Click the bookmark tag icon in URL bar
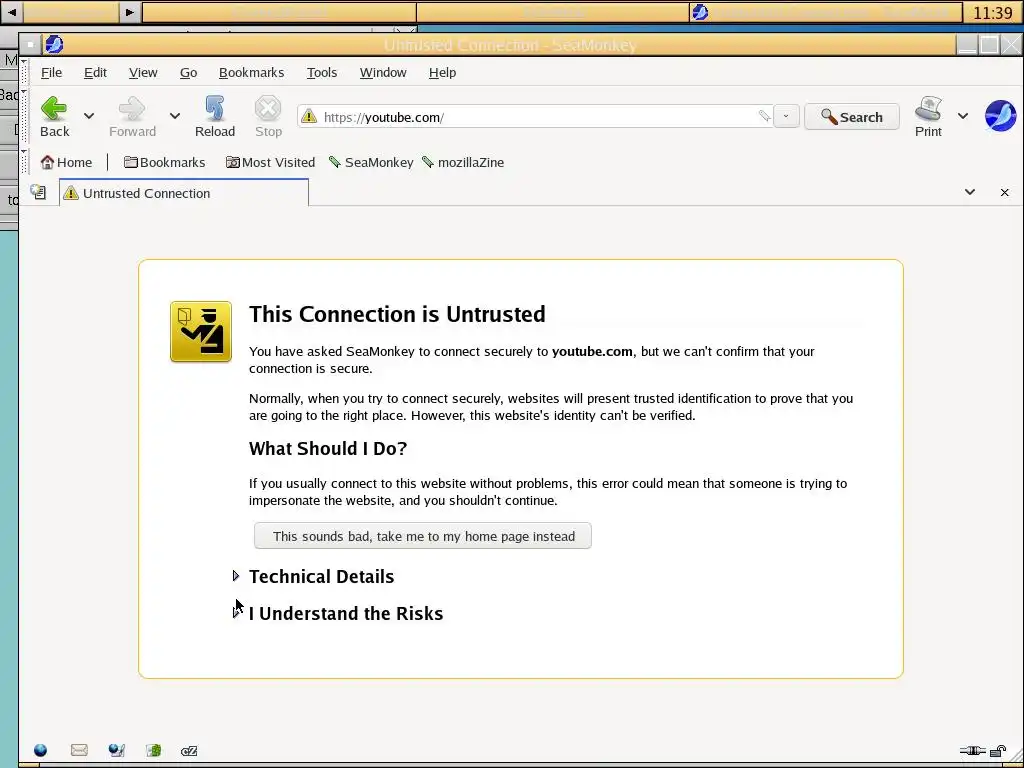Image resolution: width=1024 pixels, height=768 pixels. pyautogui.click(x=764, y=116)
